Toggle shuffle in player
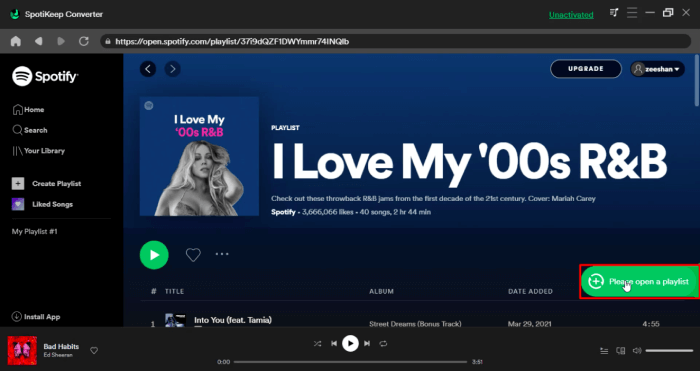 click(317, 344)
